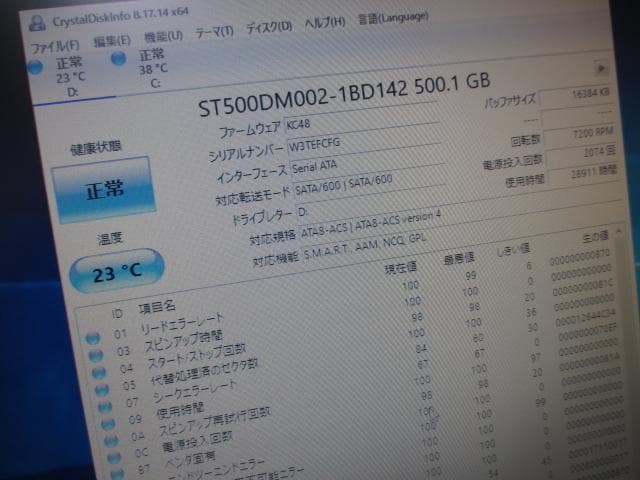Click status icon for row 0A
640x480 pixels.
click(111, 441)
